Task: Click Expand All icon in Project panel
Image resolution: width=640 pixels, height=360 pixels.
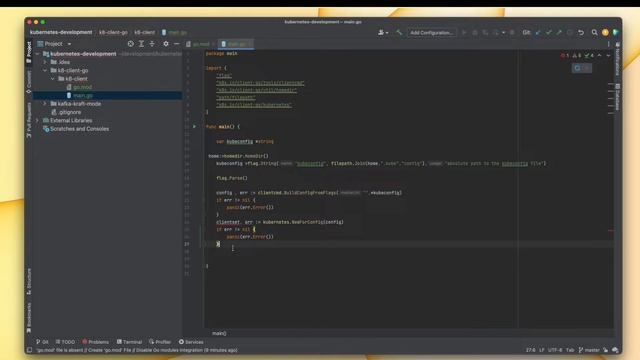Action: coord(141,44)
